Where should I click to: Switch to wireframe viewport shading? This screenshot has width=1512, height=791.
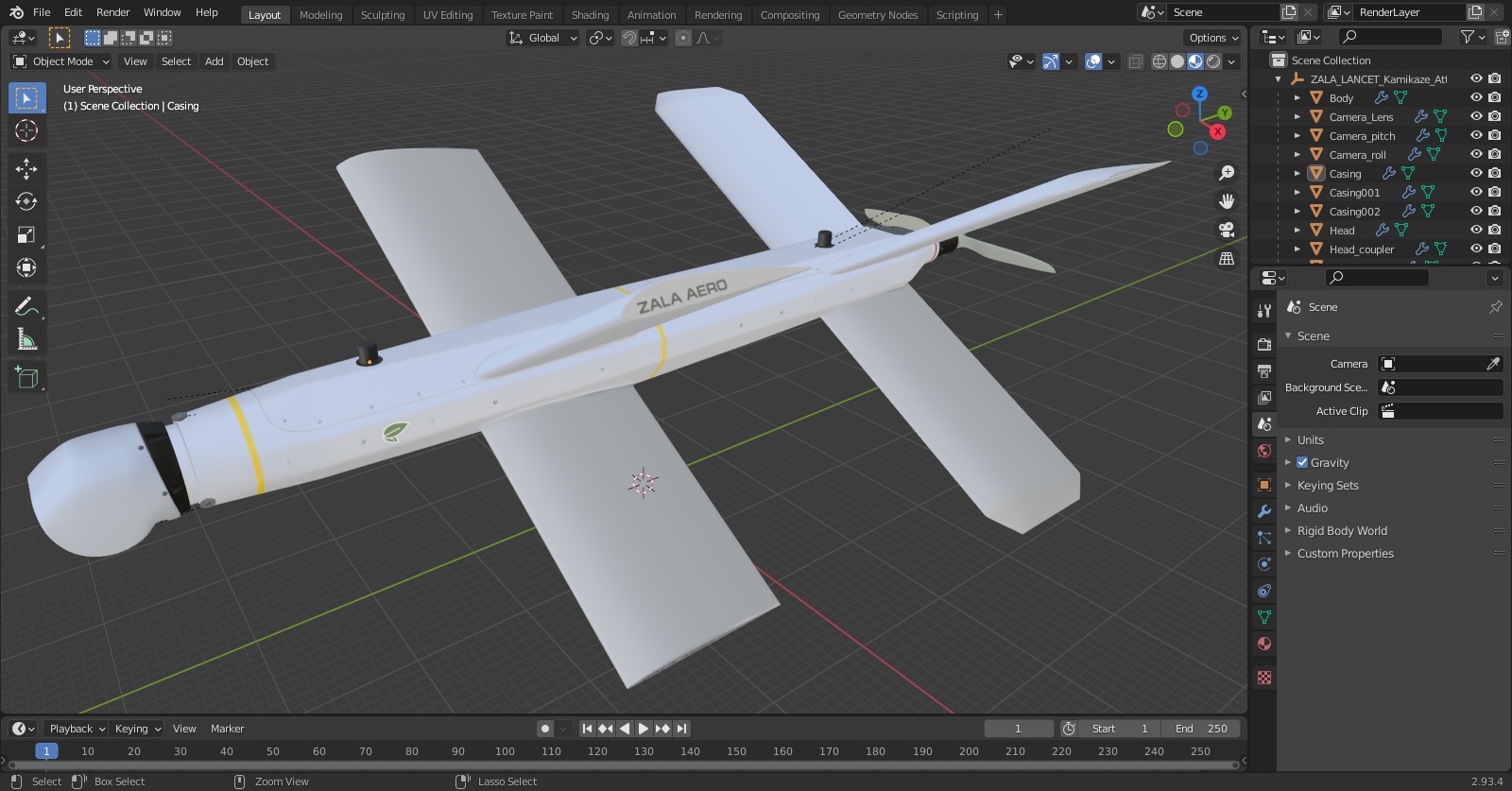1160,61
